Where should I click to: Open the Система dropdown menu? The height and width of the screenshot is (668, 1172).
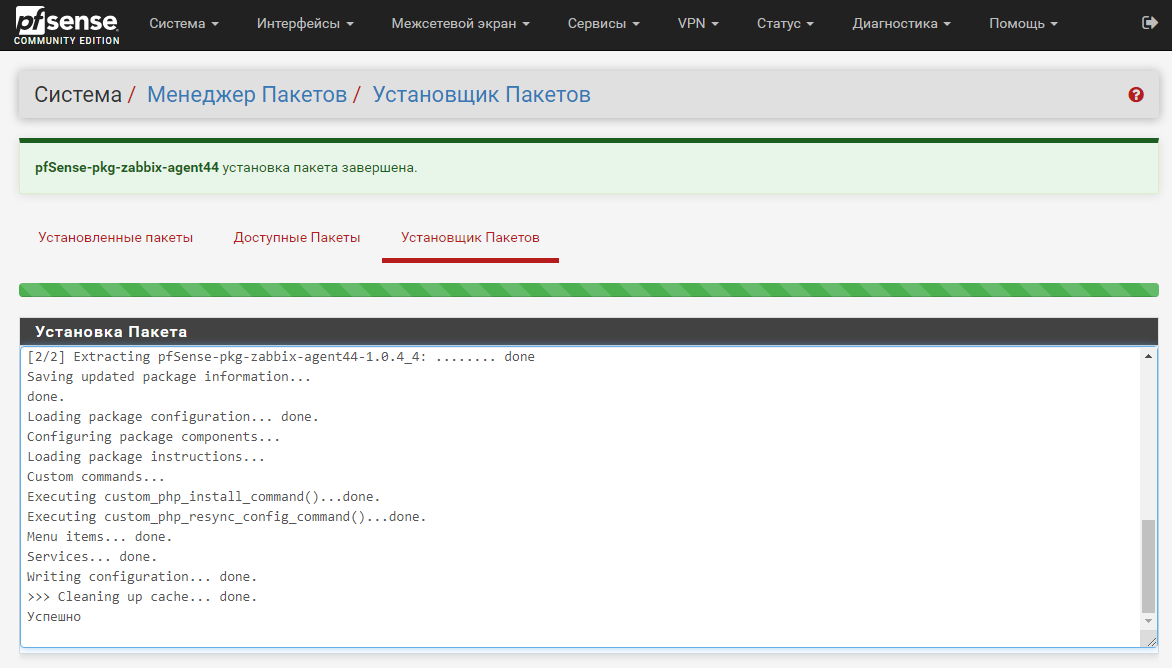(184, 23)
